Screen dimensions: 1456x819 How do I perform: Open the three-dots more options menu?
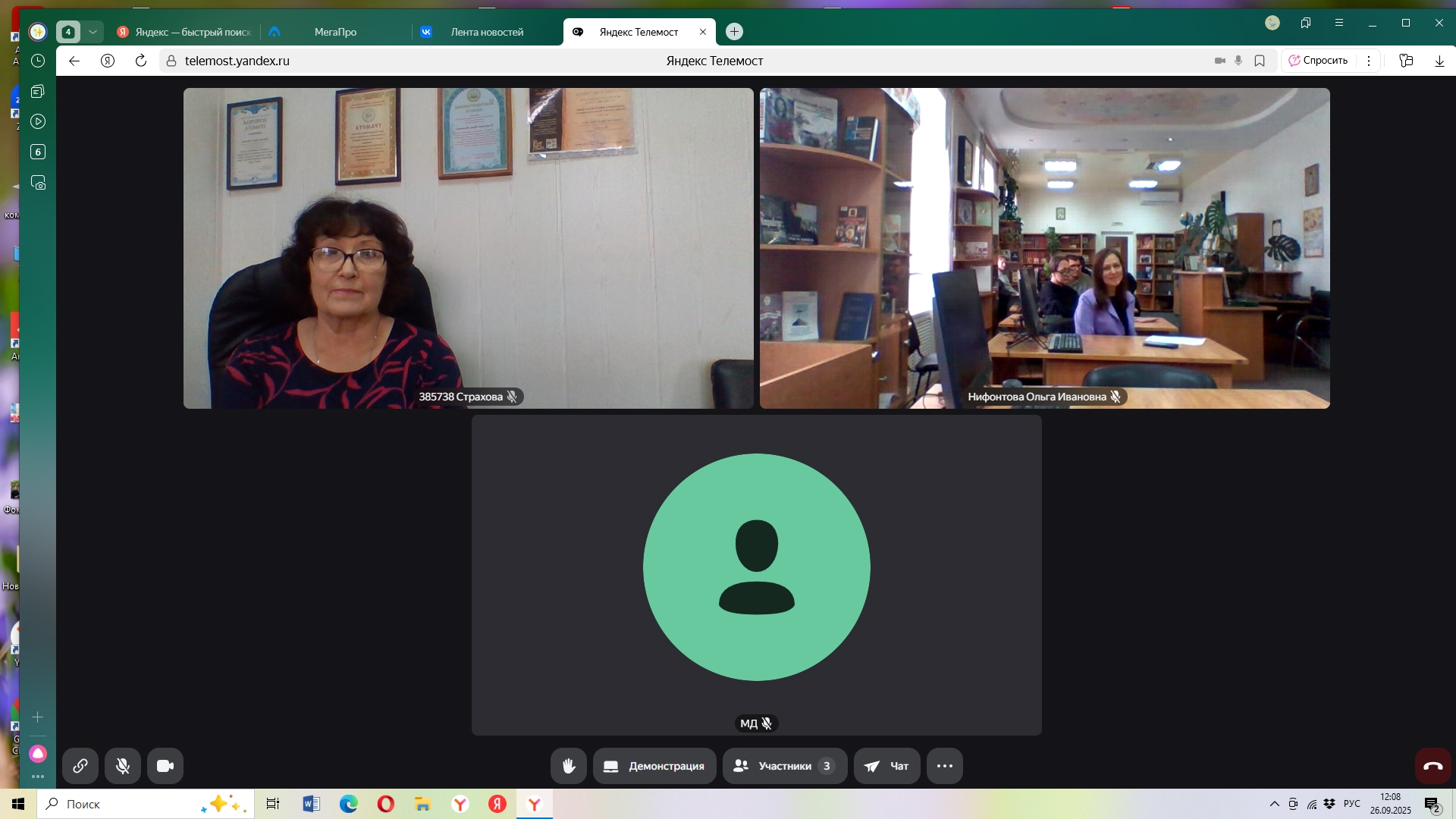tap(944, 766)
